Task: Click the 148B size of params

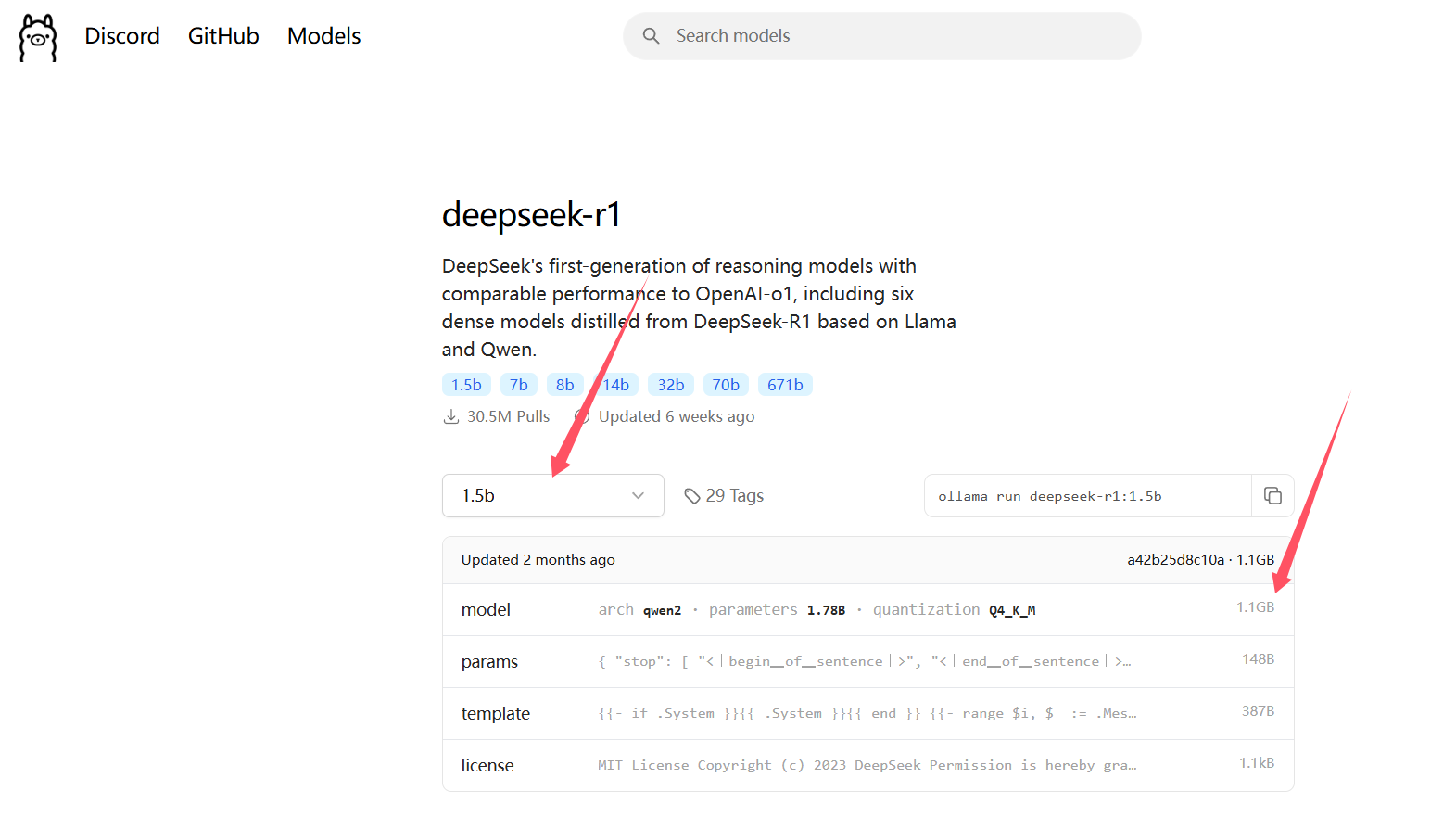Action: point(1258,659)
